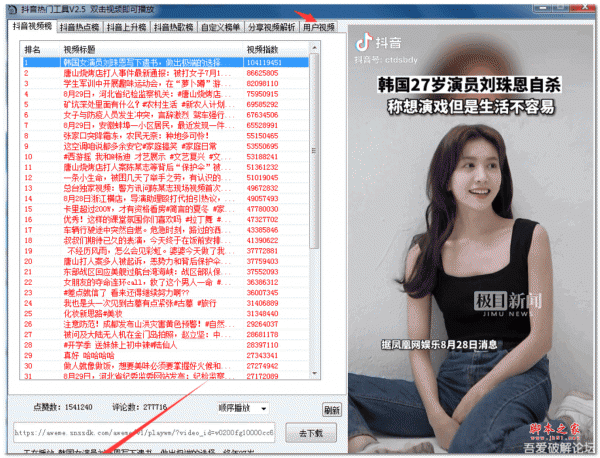The image size is (600, 458).
Task: Click the 刷新 refresh button
Action: click(332, 410)
